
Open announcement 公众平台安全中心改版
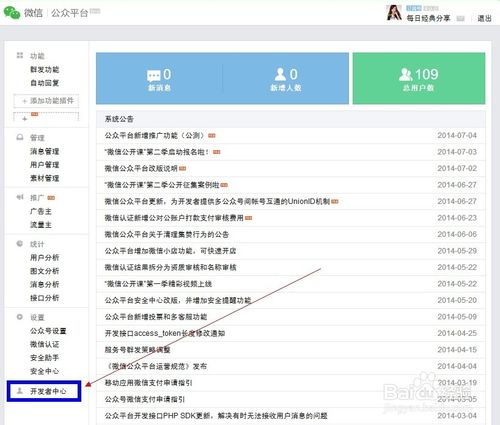pyautogui.click(x=178, y=300)
